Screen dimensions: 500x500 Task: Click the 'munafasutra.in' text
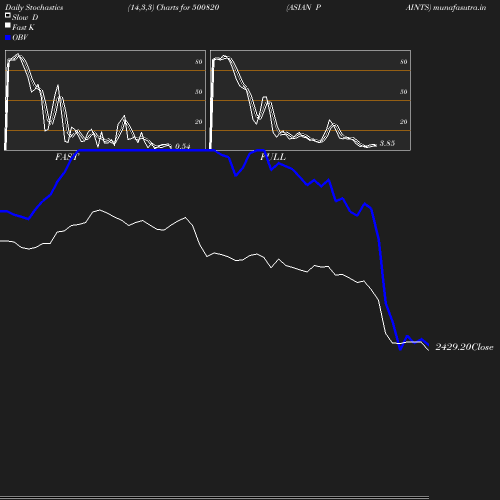[459, 8]
